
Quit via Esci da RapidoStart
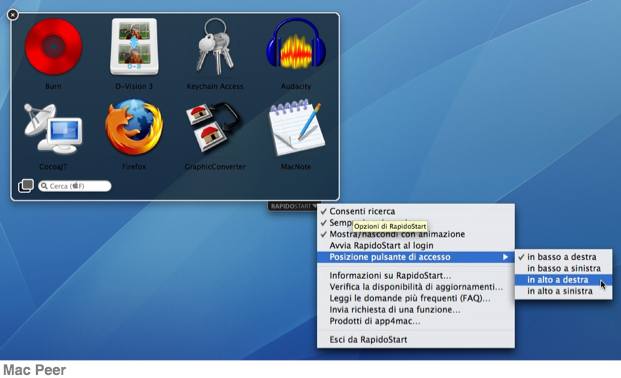416,340
